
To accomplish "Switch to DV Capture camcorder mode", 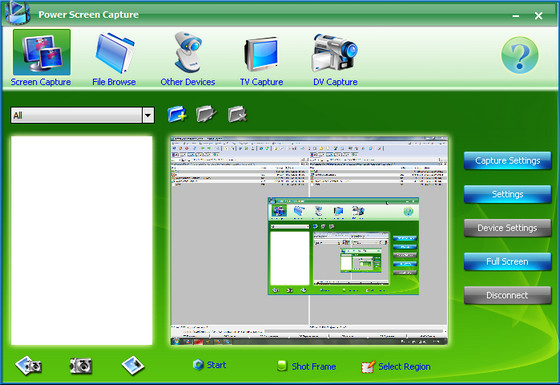I will (x=335, y=52).
